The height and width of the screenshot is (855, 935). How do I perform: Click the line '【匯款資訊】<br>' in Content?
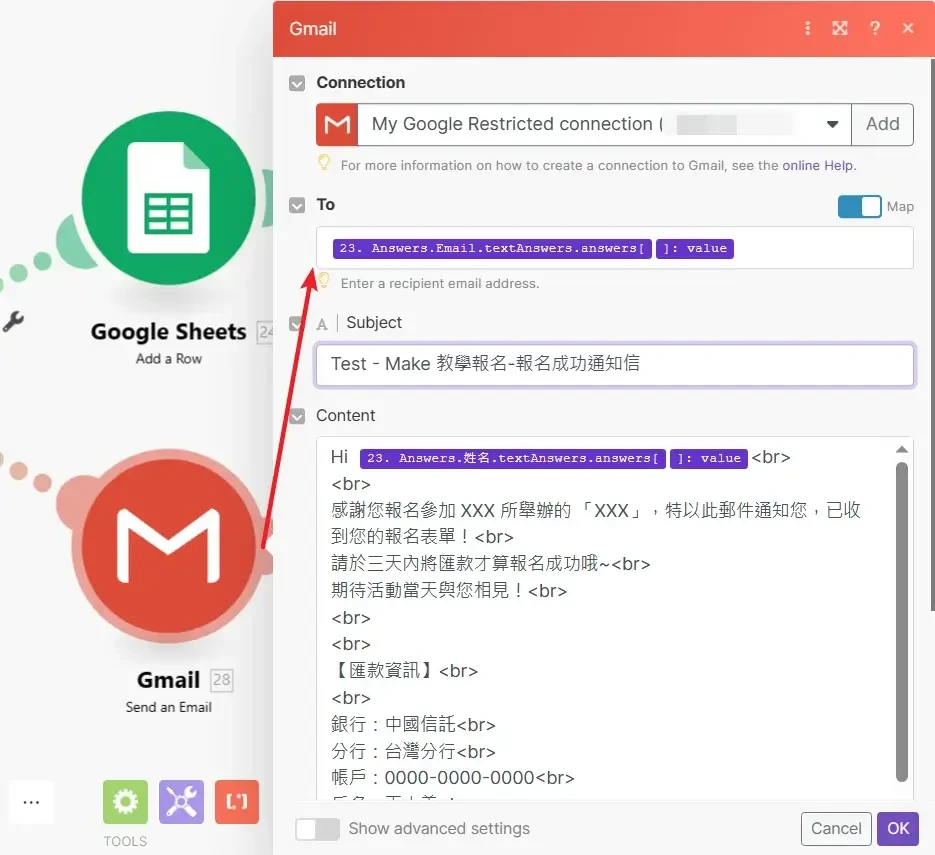(404, 671)
